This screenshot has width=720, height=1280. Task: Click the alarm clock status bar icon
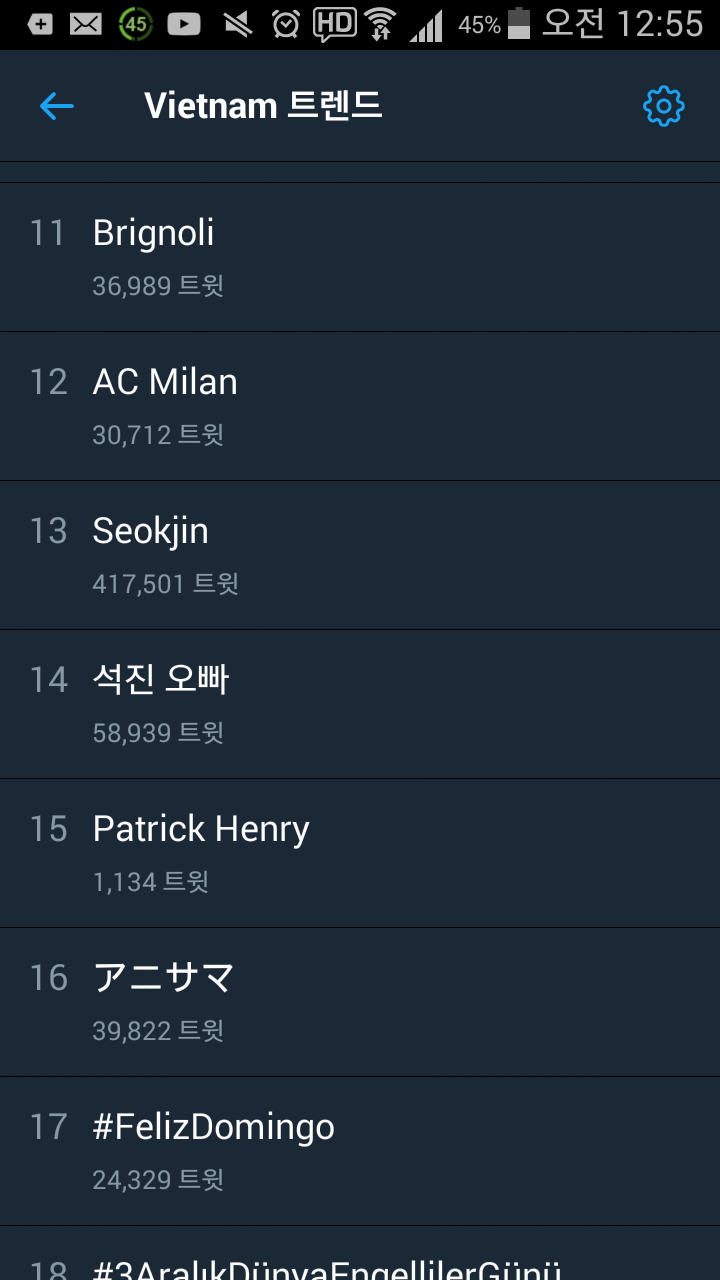pos(286,22)
